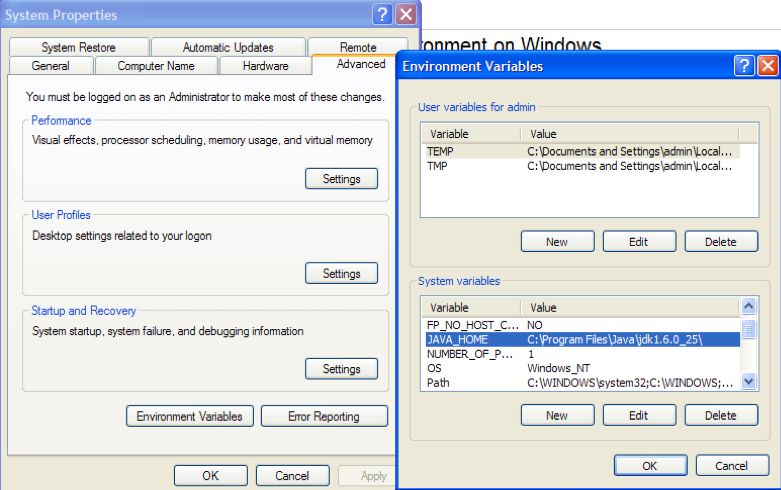The height and width of the screenshot is (490, 781).
Task: Select the JAVA_HOME system variable row
Action: (583, 340)
